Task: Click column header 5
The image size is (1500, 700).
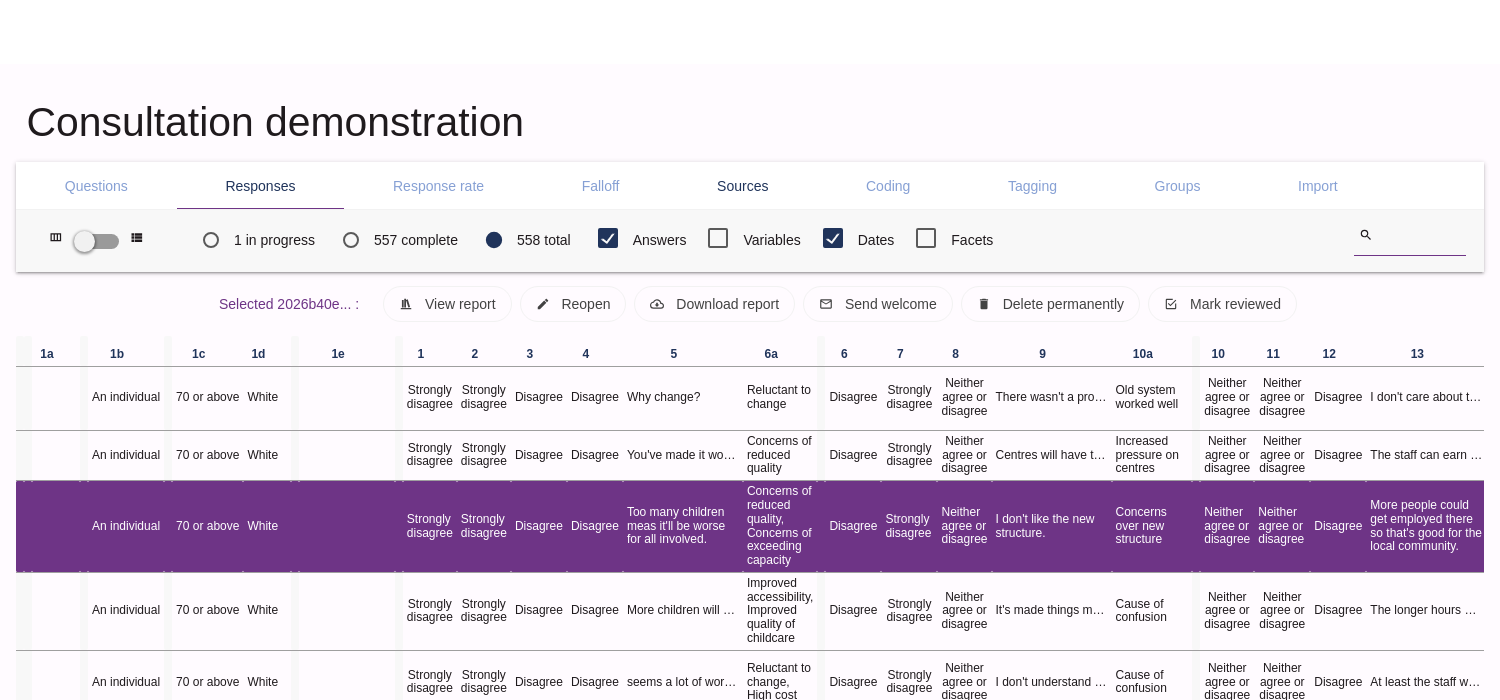Action: click(x=674, y=354)
